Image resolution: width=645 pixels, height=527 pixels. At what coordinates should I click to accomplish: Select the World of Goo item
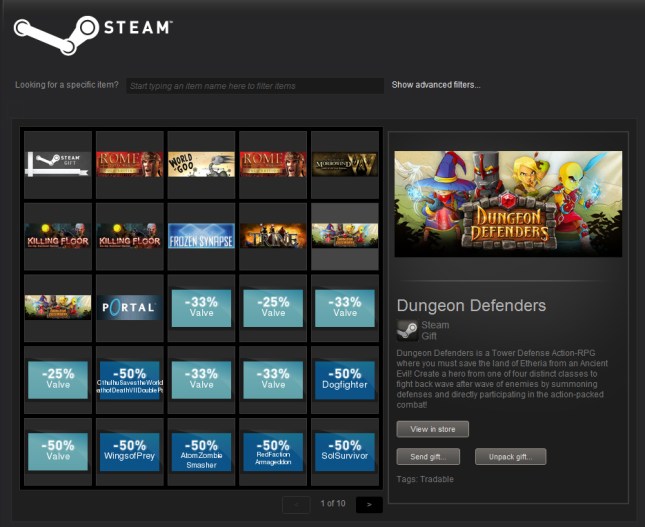click(x=201, y=164)
